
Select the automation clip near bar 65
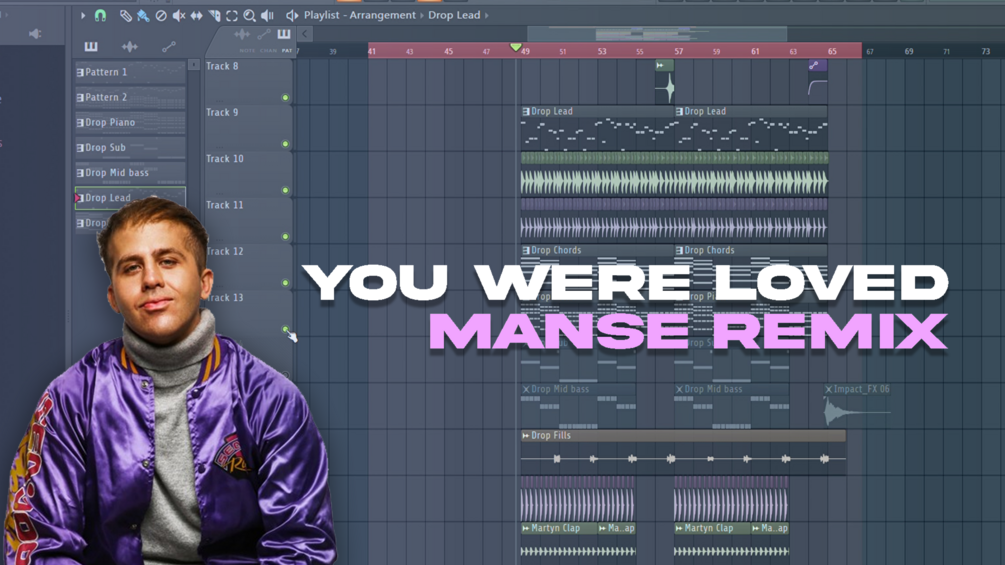pyautogui.click(x=817, y=81)
